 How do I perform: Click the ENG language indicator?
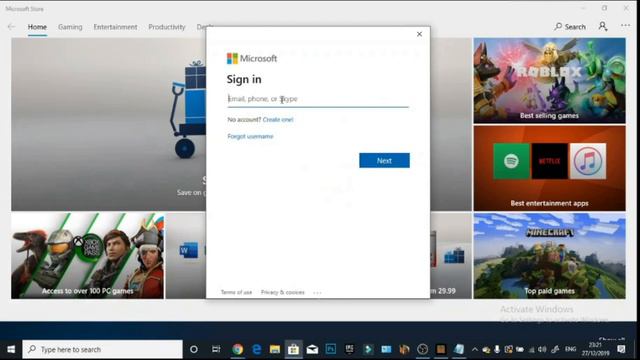coord(571,349)
